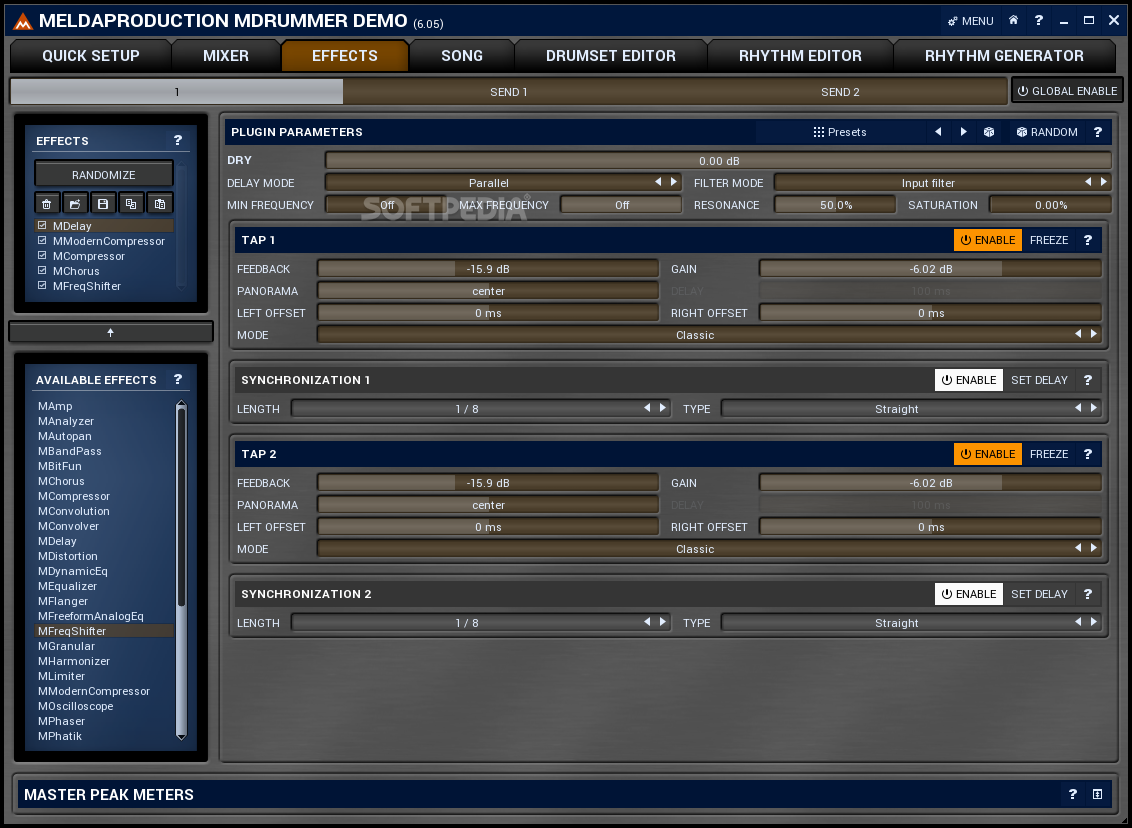
Task: Toggle Global Enable button
Action: 1067,91
